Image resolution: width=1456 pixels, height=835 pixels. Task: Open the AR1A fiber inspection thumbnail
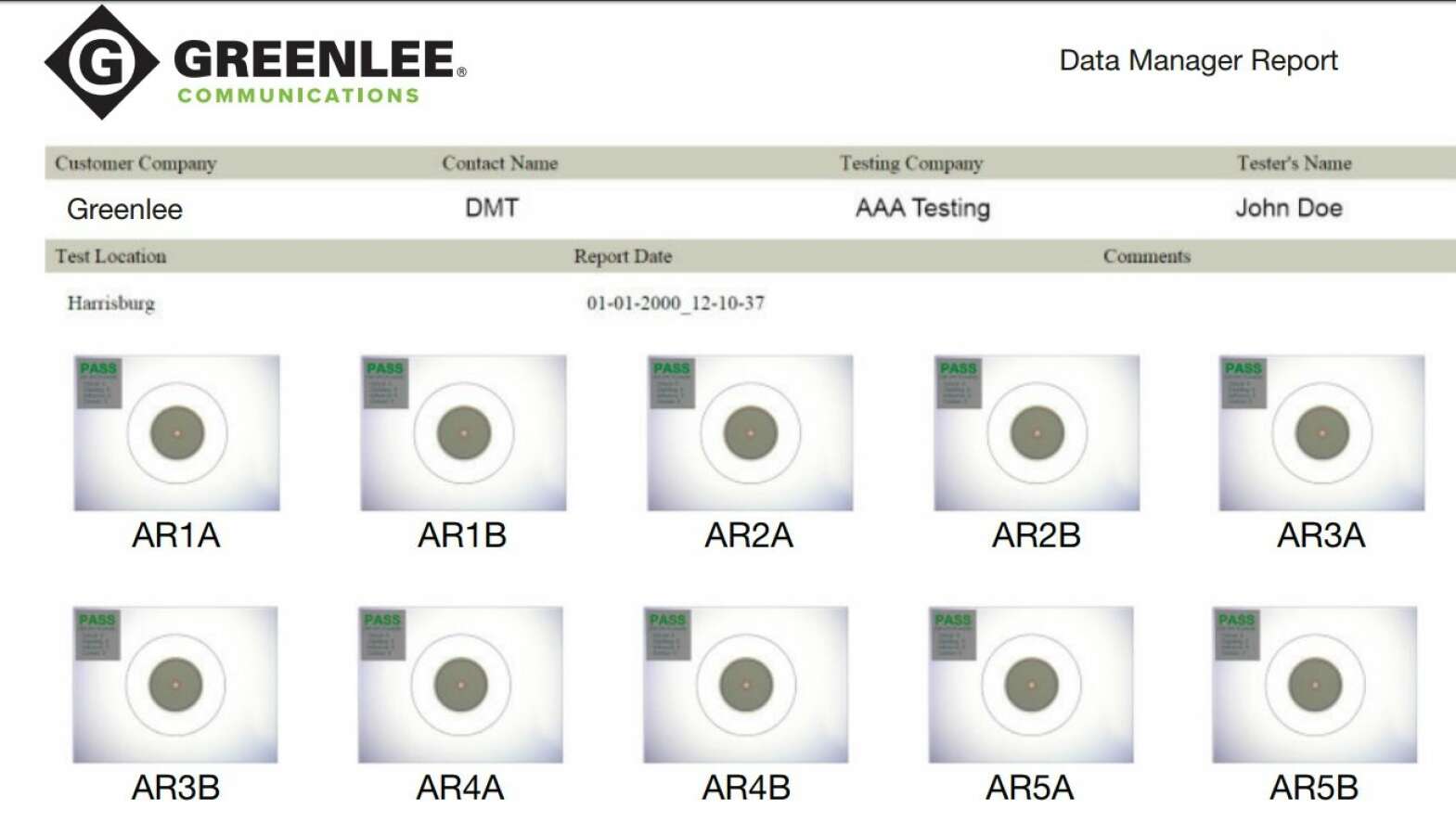click(x=176, y=432)
